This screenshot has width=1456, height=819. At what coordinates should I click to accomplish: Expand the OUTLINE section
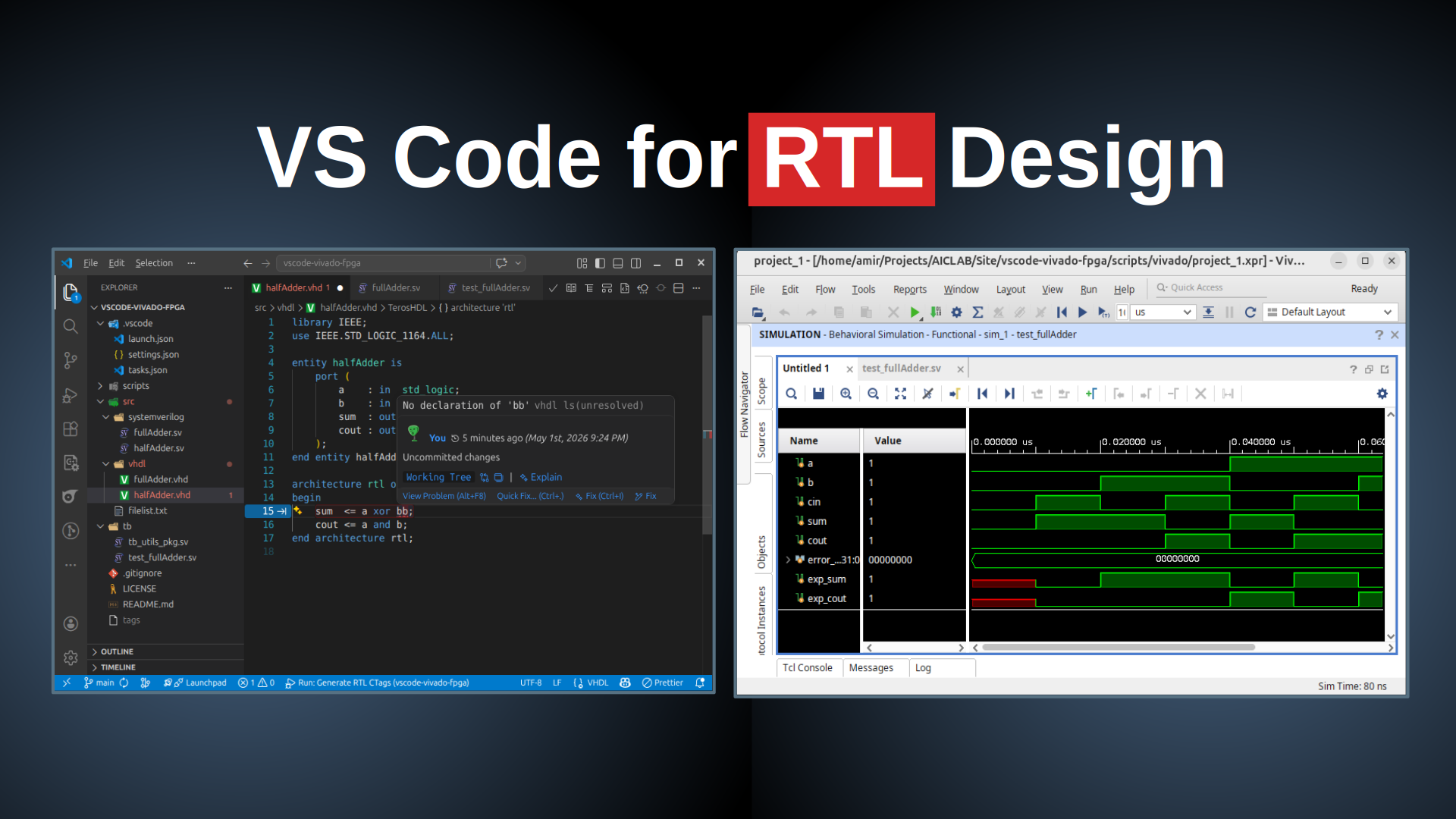click(x=167, y=651)
